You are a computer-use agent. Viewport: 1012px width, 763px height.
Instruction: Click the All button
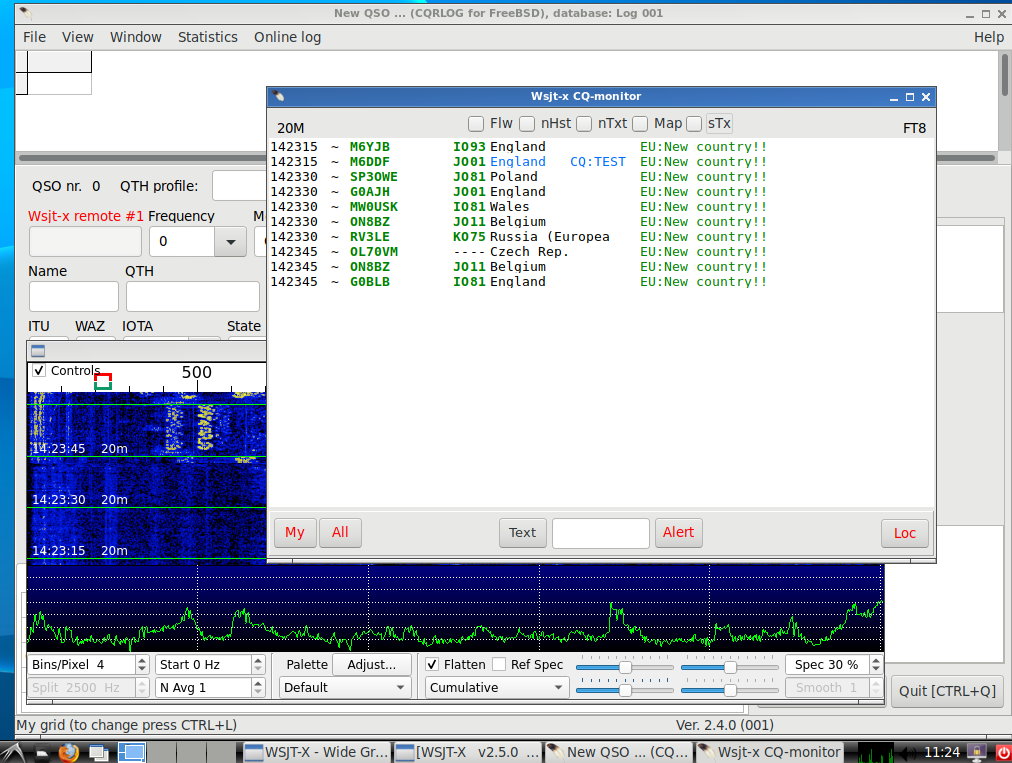coord(340,533)
